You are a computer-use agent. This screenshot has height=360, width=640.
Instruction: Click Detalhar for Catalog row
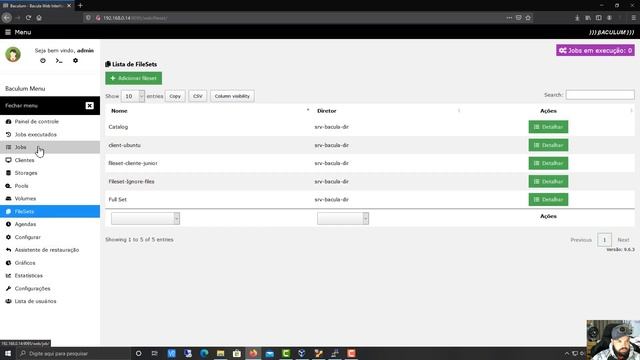pyautogui.click(x=548, y=127)
